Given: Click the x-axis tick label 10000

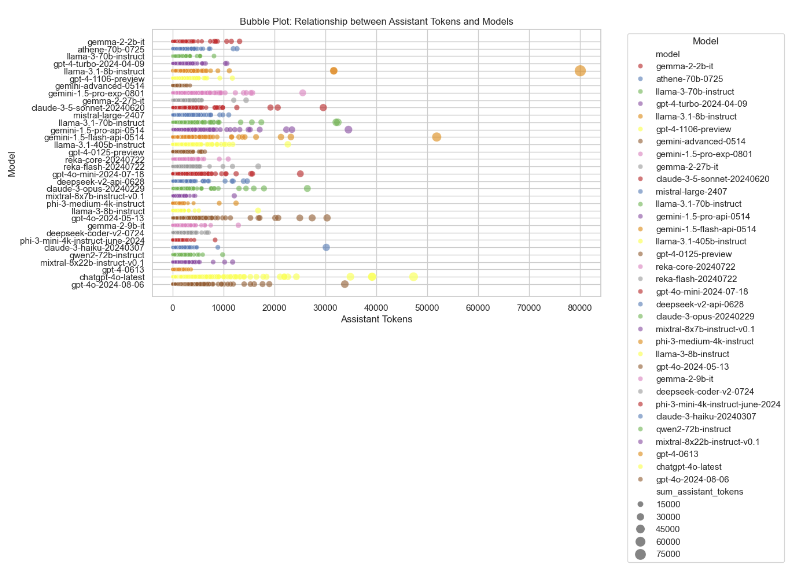Looking at the screenshot, I should pos(223,308).
